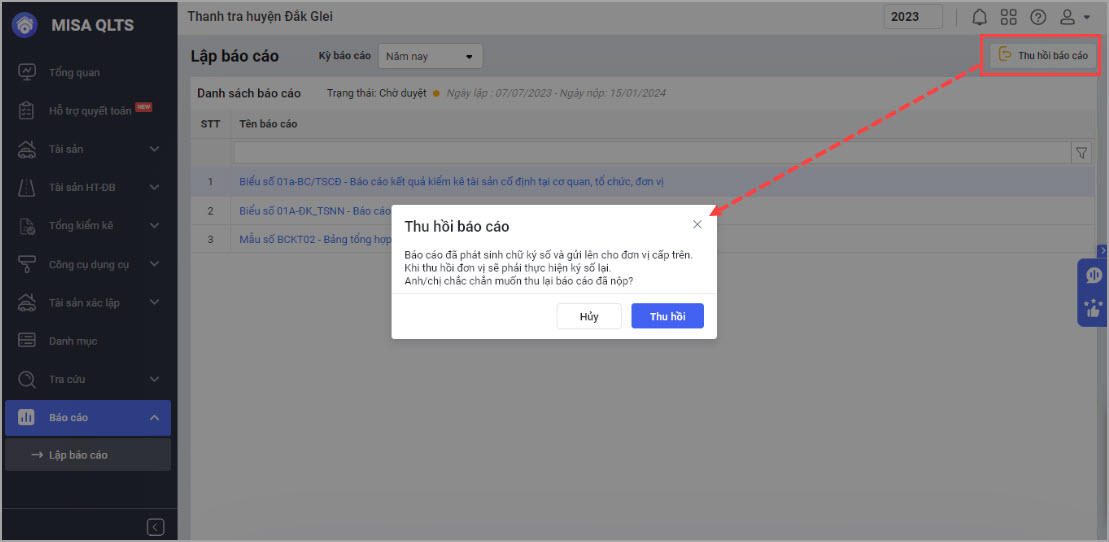This screenshot has height=542, width=1109.
Task: Open the help question mark icon
Action: tap(1038, 17)
